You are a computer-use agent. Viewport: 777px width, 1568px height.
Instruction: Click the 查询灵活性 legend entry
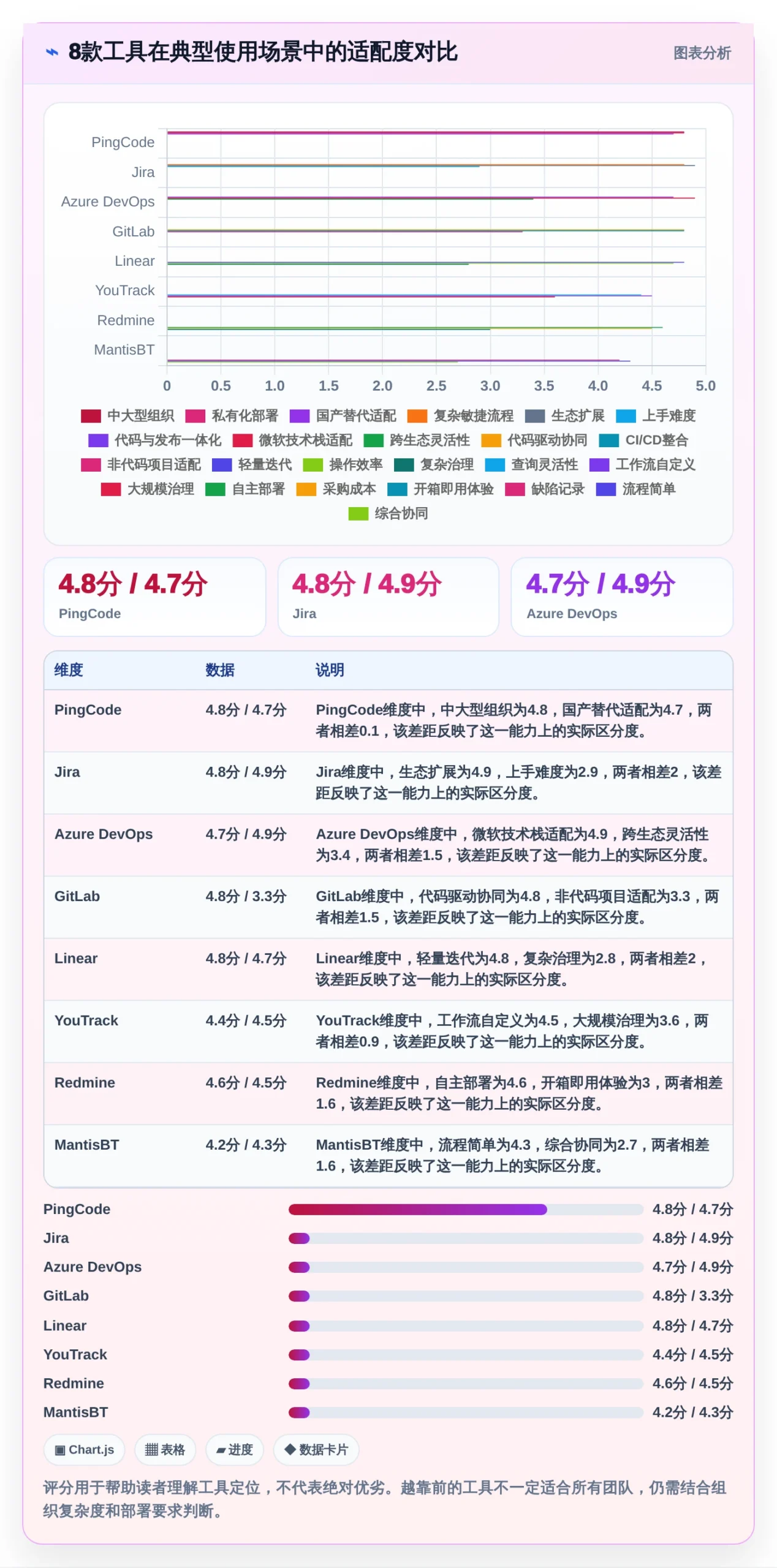click(531, 465)
